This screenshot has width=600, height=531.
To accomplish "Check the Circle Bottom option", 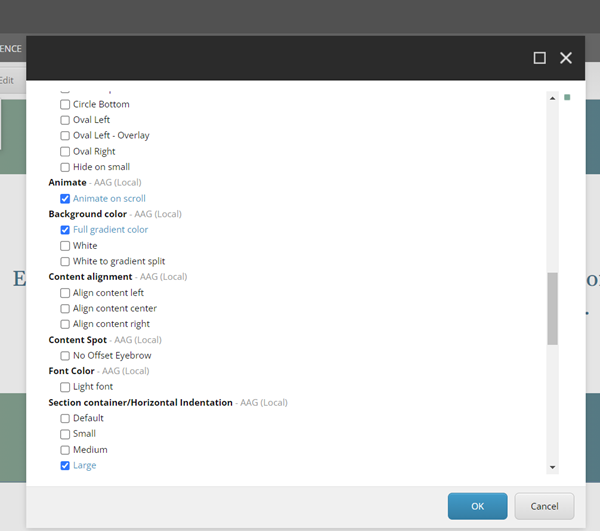I will tap(65, 104).
